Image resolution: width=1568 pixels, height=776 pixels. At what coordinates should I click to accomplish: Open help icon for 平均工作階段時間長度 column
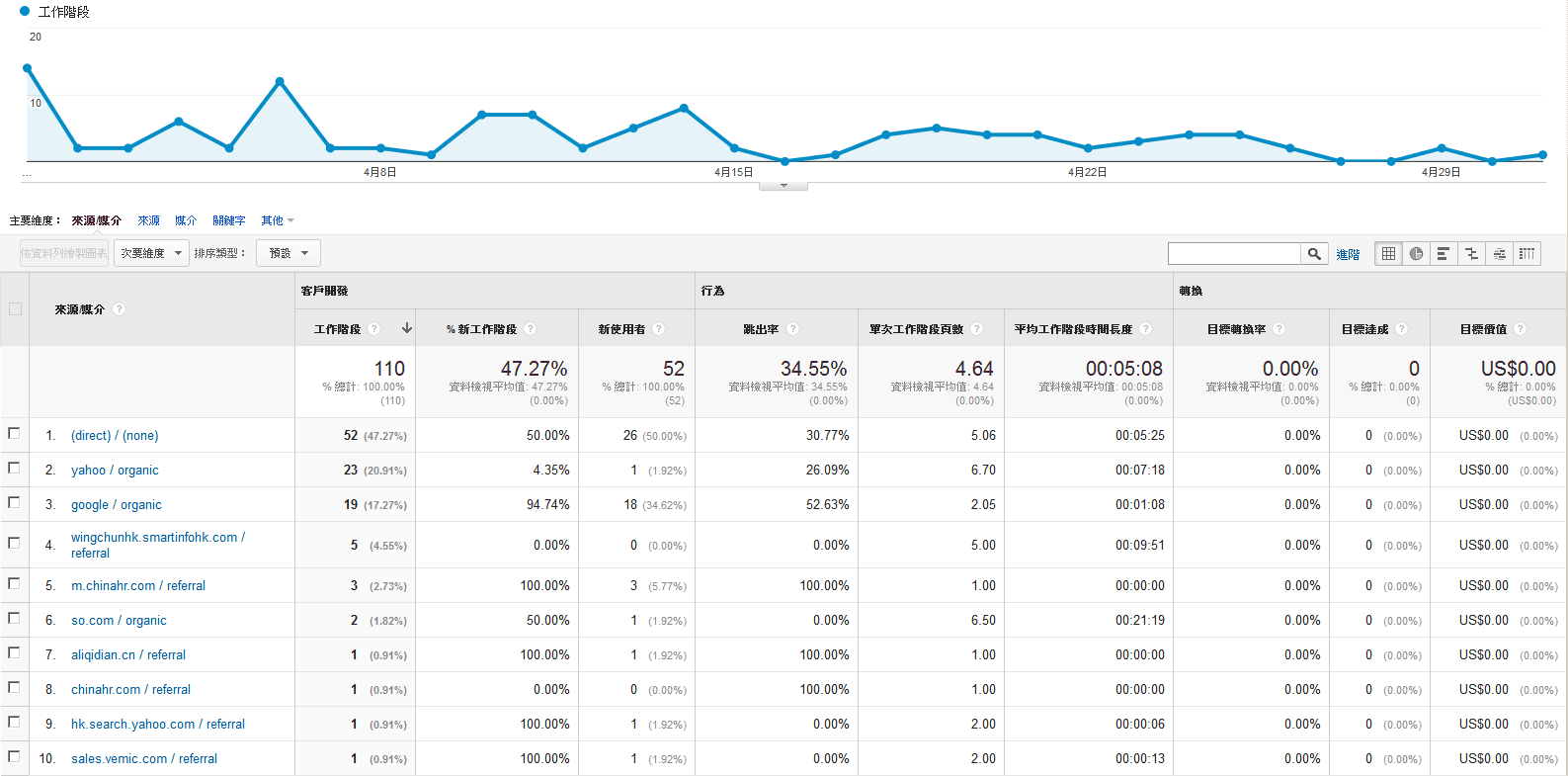(x=1145, y=329)
